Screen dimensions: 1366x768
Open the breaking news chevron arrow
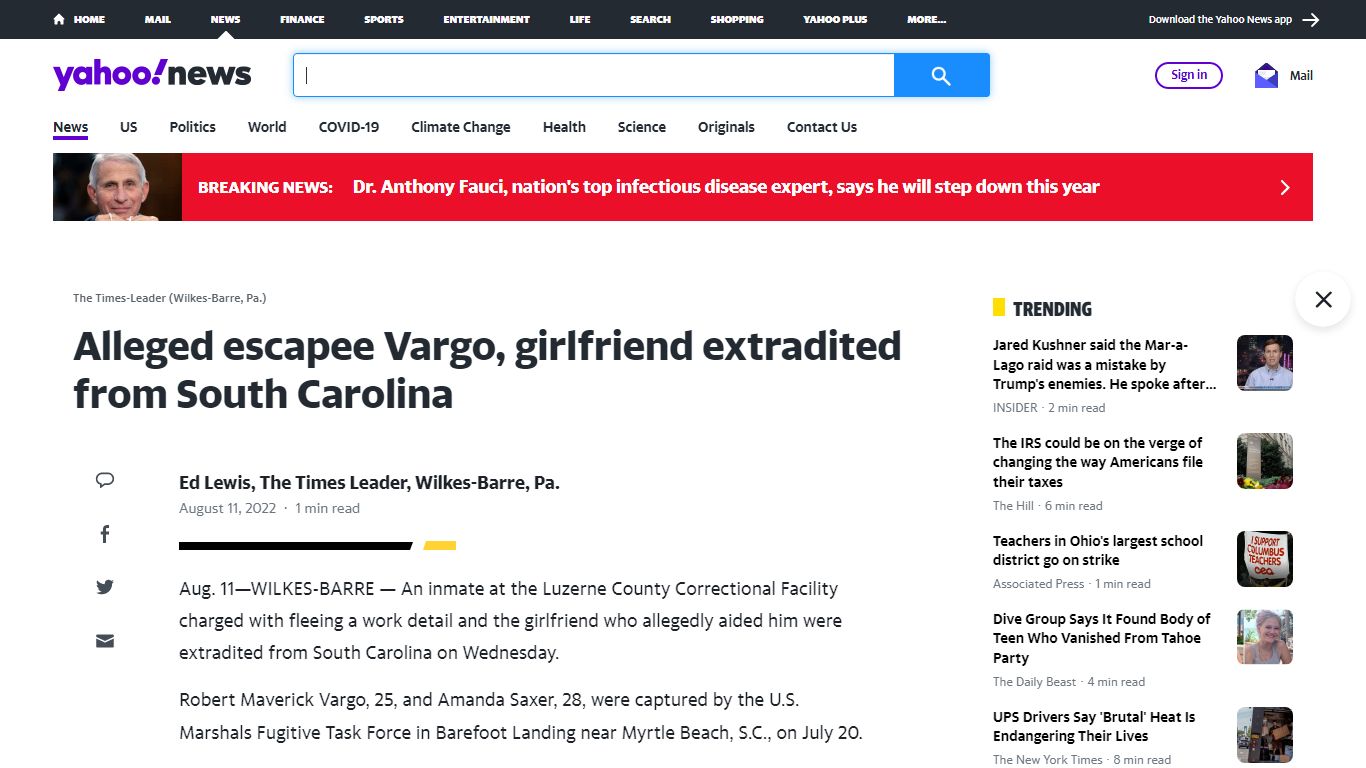click(x=1285, y=187)
